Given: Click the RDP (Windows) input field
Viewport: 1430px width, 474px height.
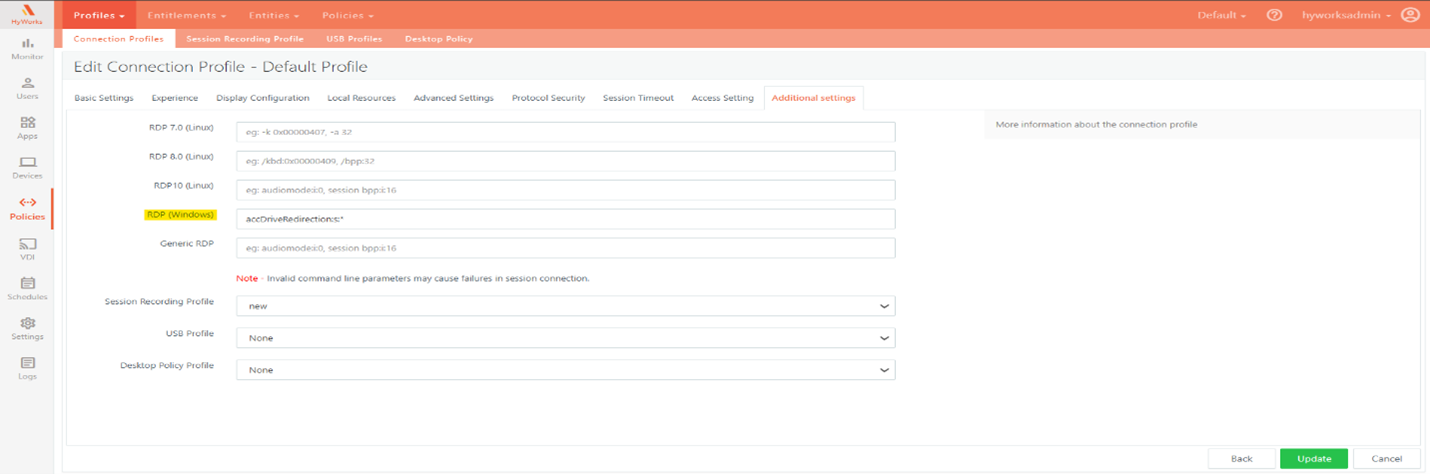Looking at the screenshot, I should [565, 219].
